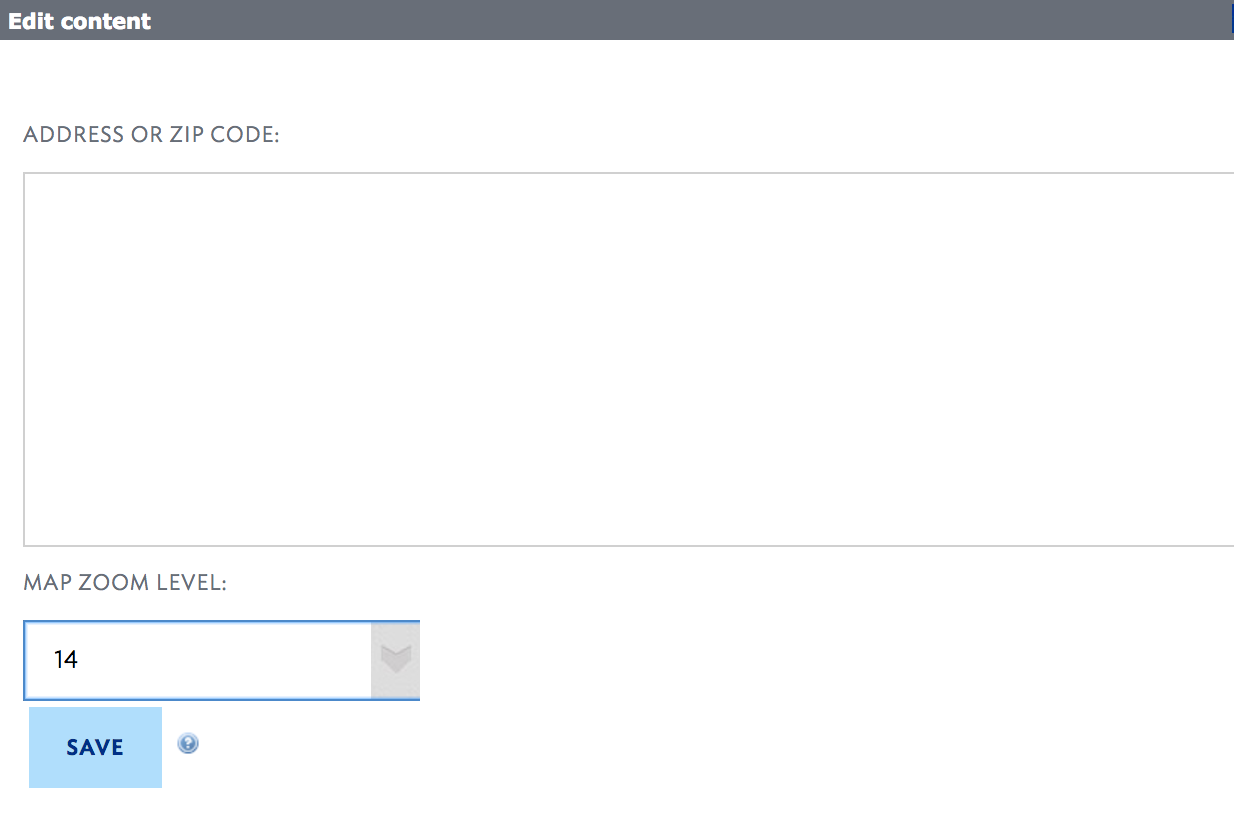Place cursor in the address entry field

[x=628, y=360]
